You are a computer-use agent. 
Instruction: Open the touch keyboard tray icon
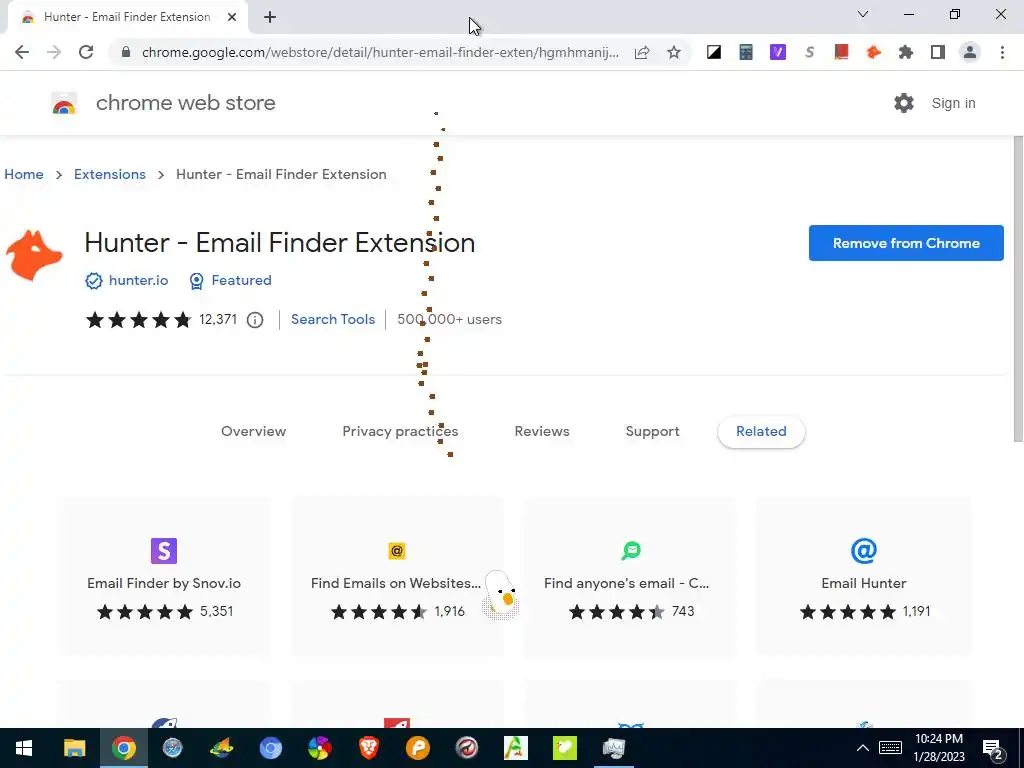890,748
